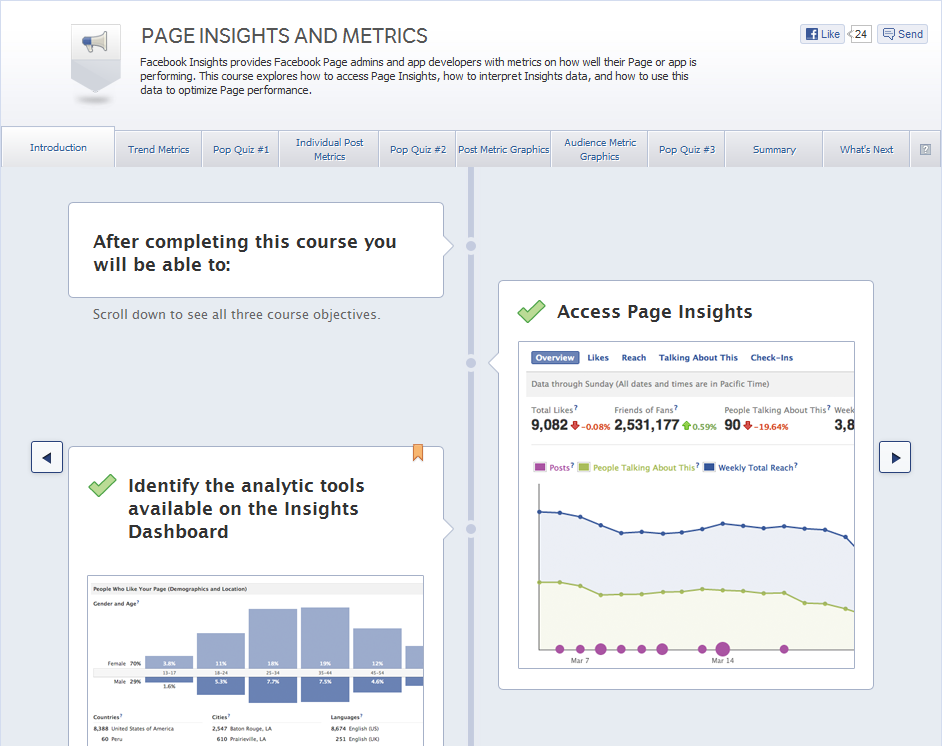Go to previous slide with left arrow

(47, 457)
